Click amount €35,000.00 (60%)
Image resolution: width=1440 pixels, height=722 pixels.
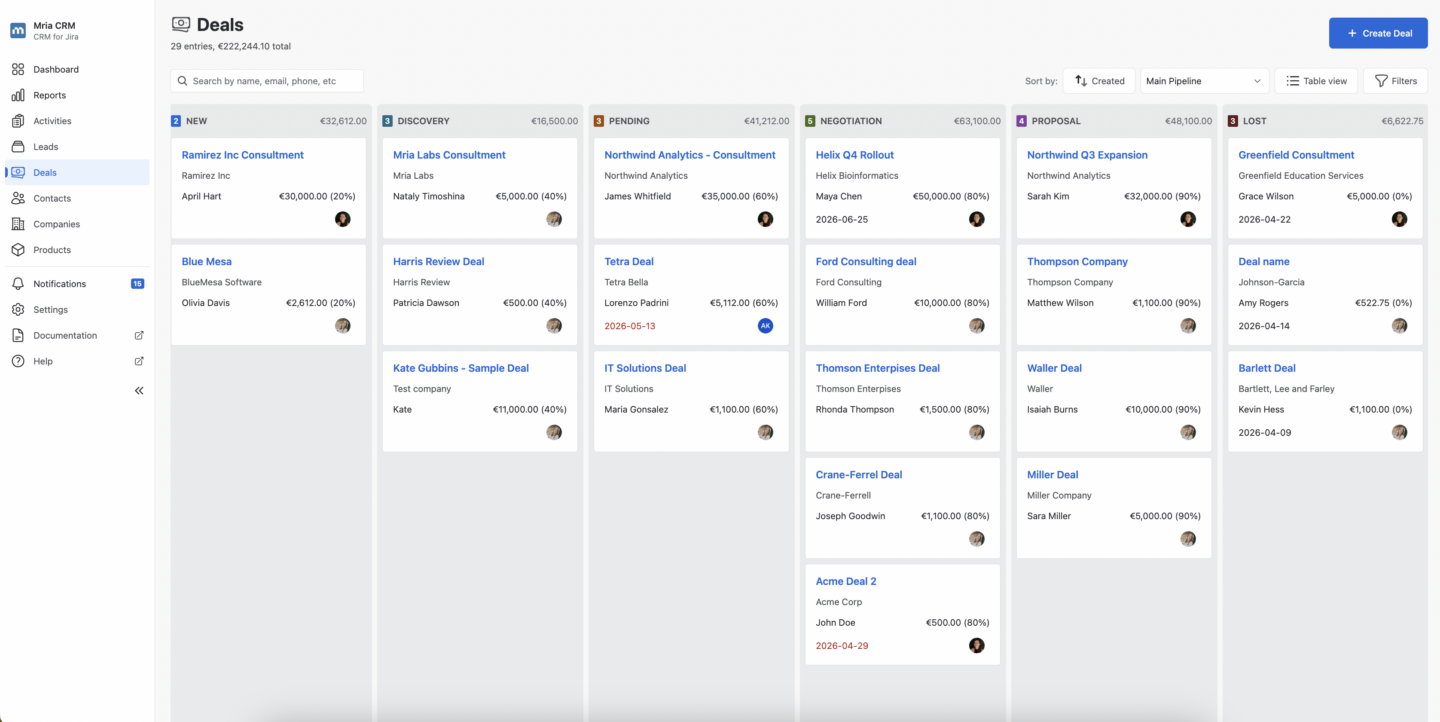click(740, 196)
